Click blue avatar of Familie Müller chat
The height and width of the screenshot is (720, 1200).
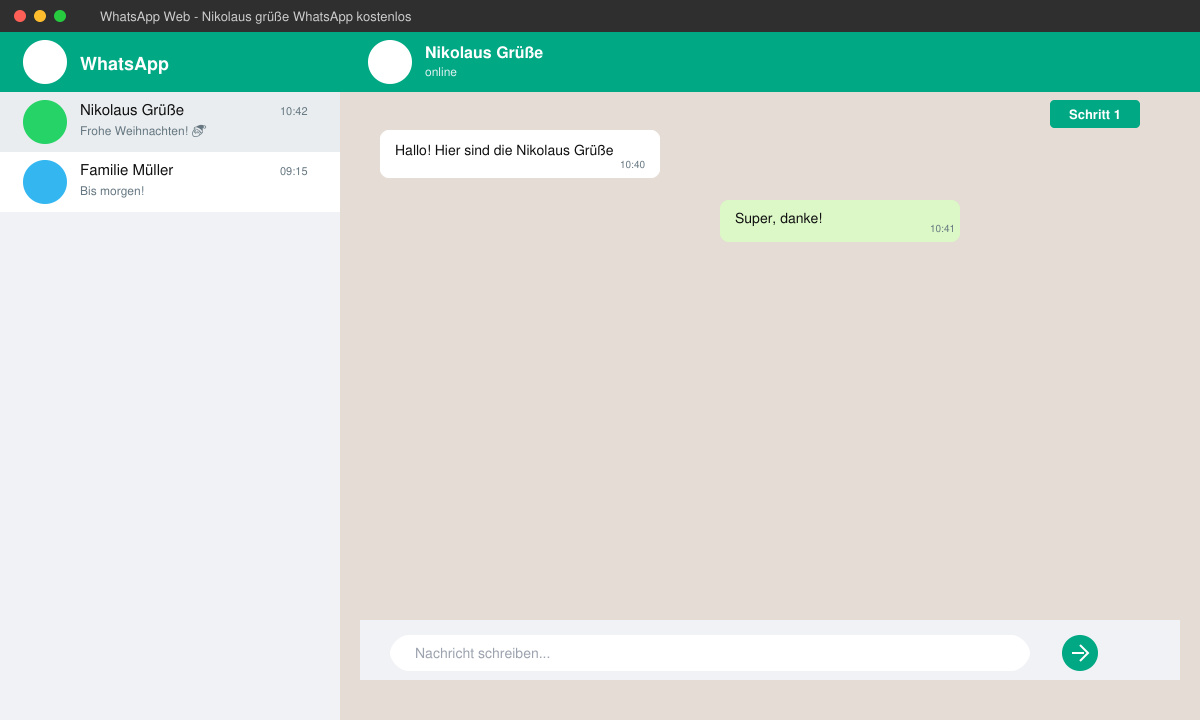click(45, 182)
